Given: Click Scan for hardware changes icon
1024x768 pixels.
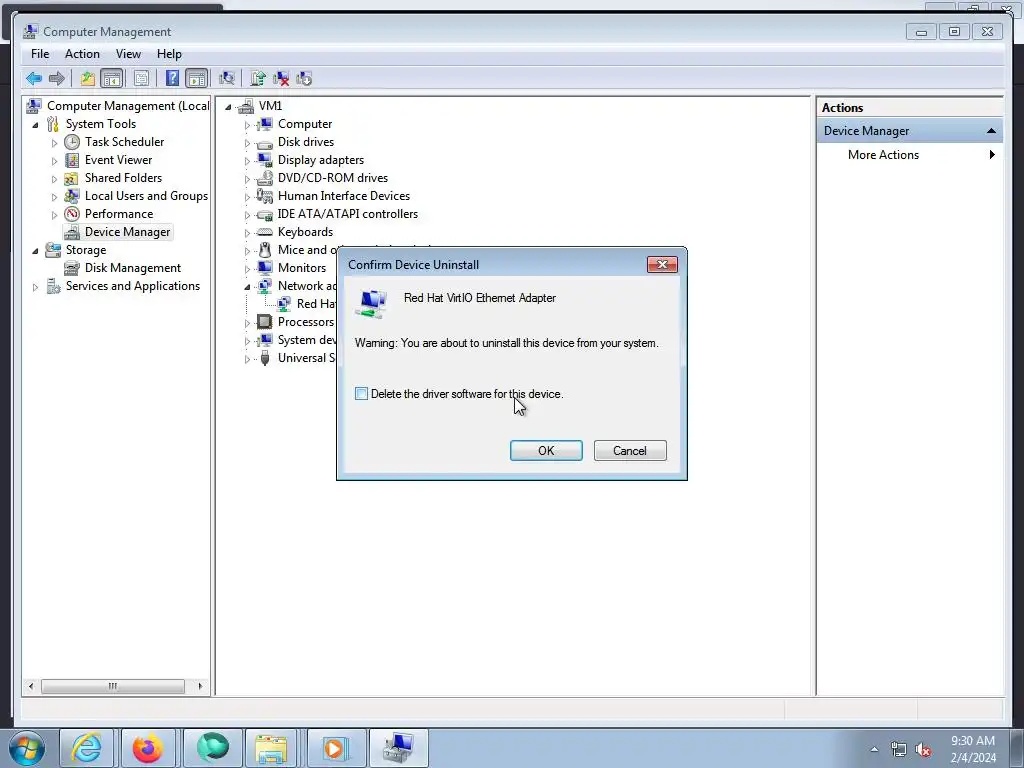Looking at the screenshot, I should [227, 79].
